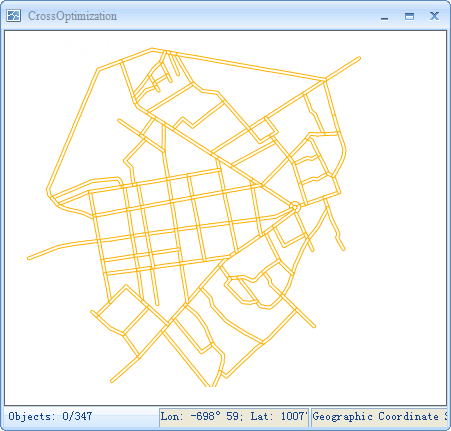Click the CrossOptimization title text
This screenshot has height=431, width=451.
(x=72, y=16)
